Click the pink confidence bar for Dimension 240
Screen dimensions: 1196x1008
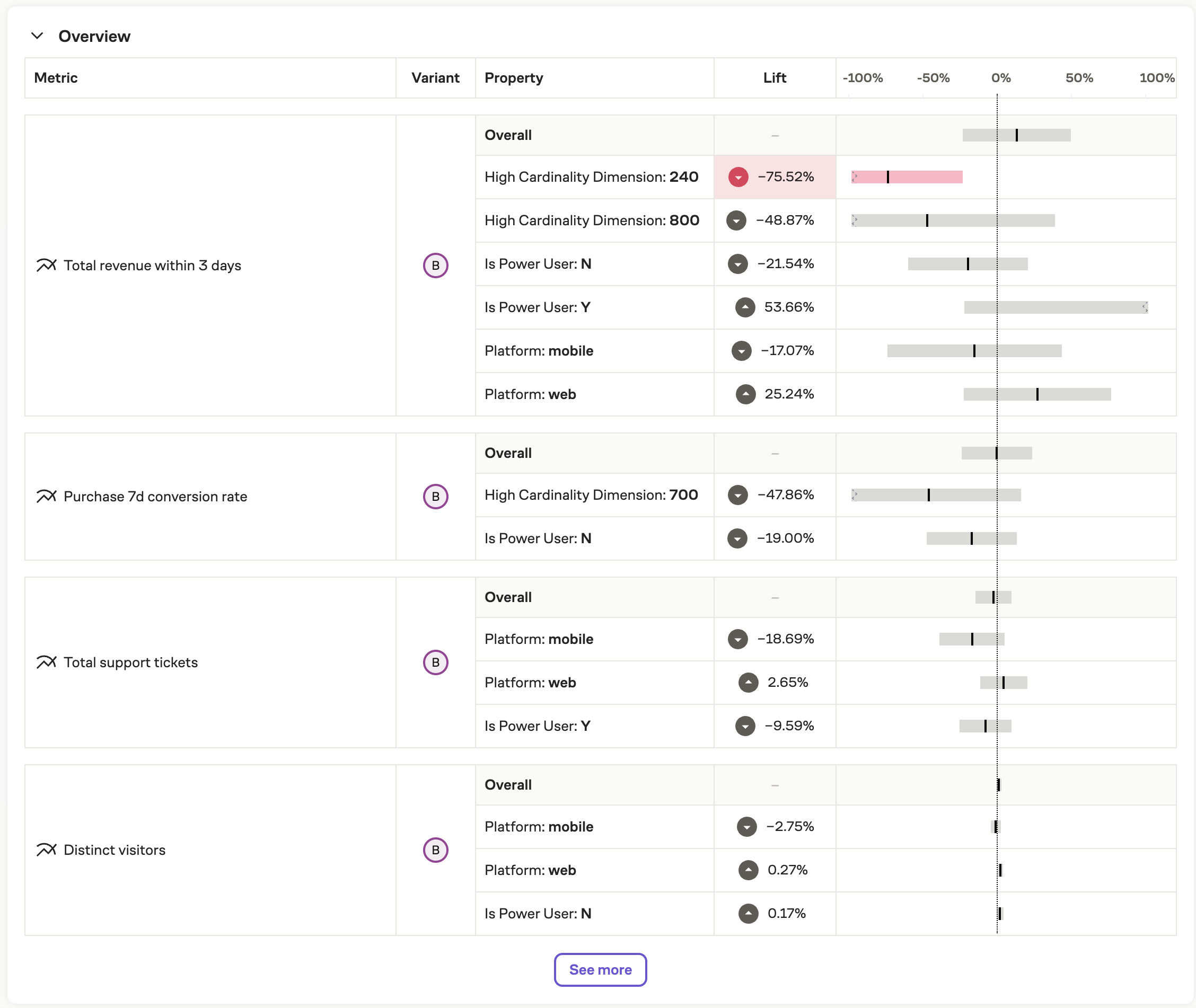click(x=907, y=177)
